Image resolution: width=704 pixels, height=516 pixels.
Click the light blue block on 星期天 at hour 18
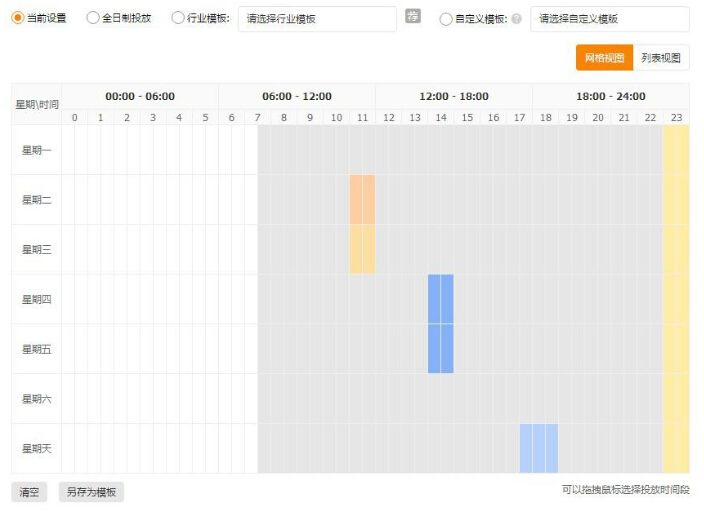pyautogui.click(x=545, y=448)
